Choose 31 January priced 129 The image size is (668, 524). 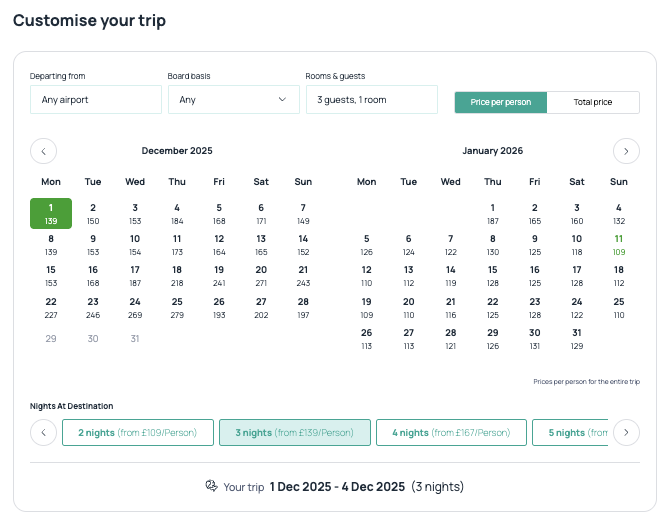(x=577, y=339)
